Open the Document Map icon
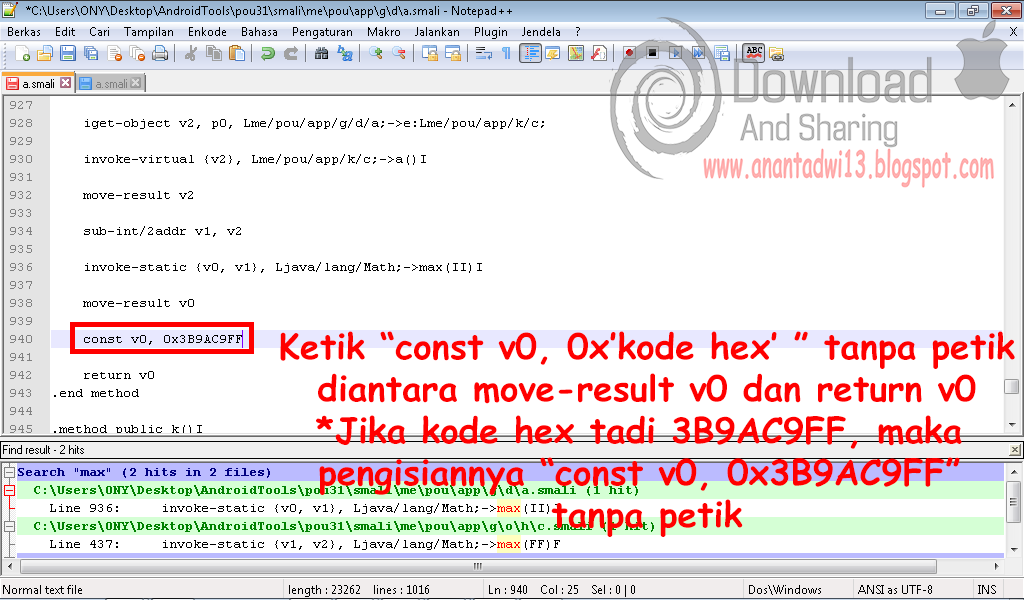Screen dimensions: 1024x600 pos(575,54)
